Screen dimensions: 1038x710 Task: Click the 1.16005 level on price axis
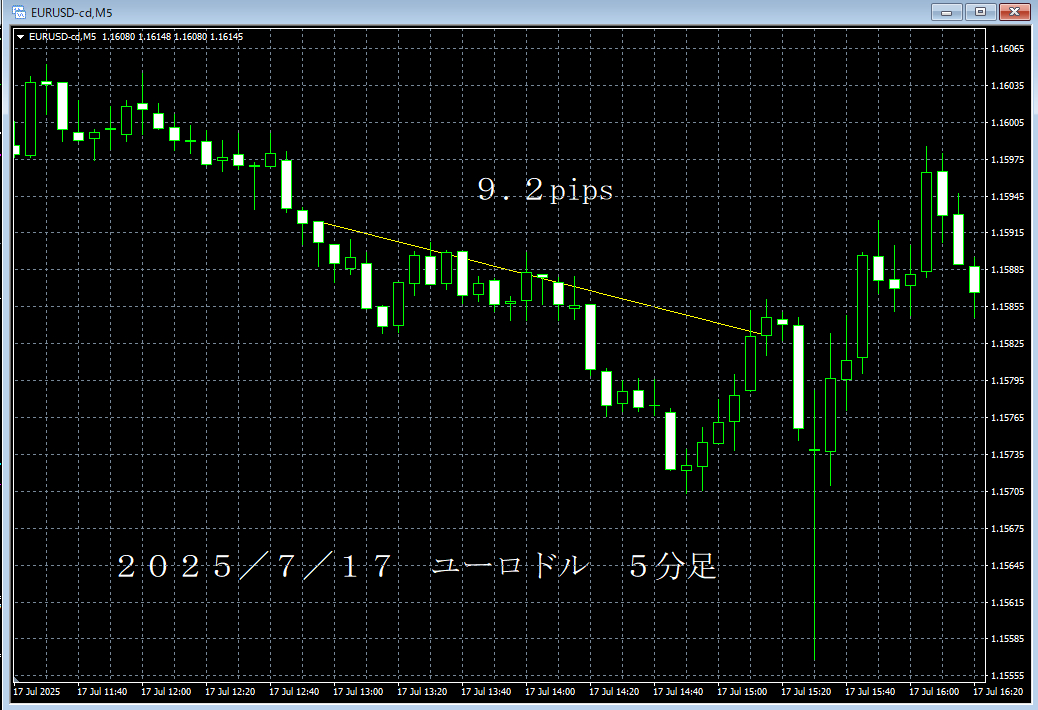coord(1006,123)
